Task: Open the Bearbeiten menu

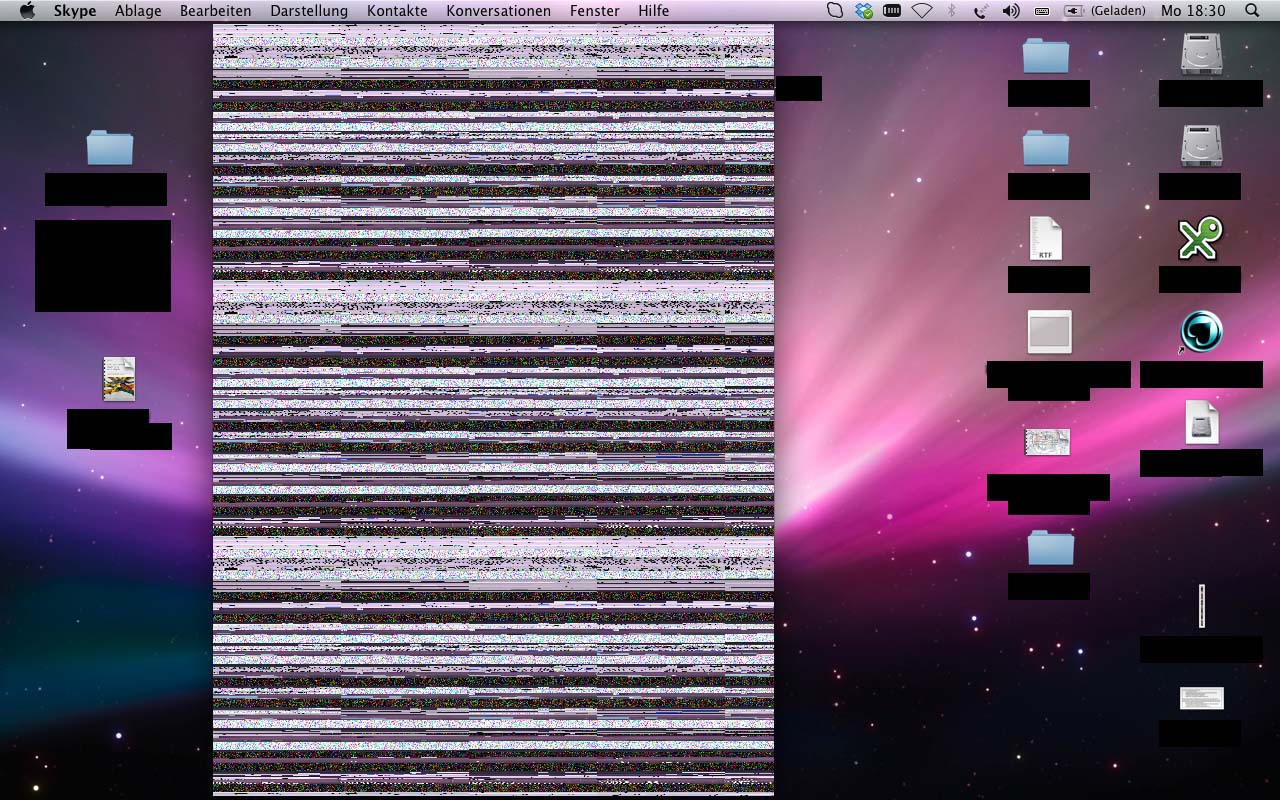Action: [215, 10]
